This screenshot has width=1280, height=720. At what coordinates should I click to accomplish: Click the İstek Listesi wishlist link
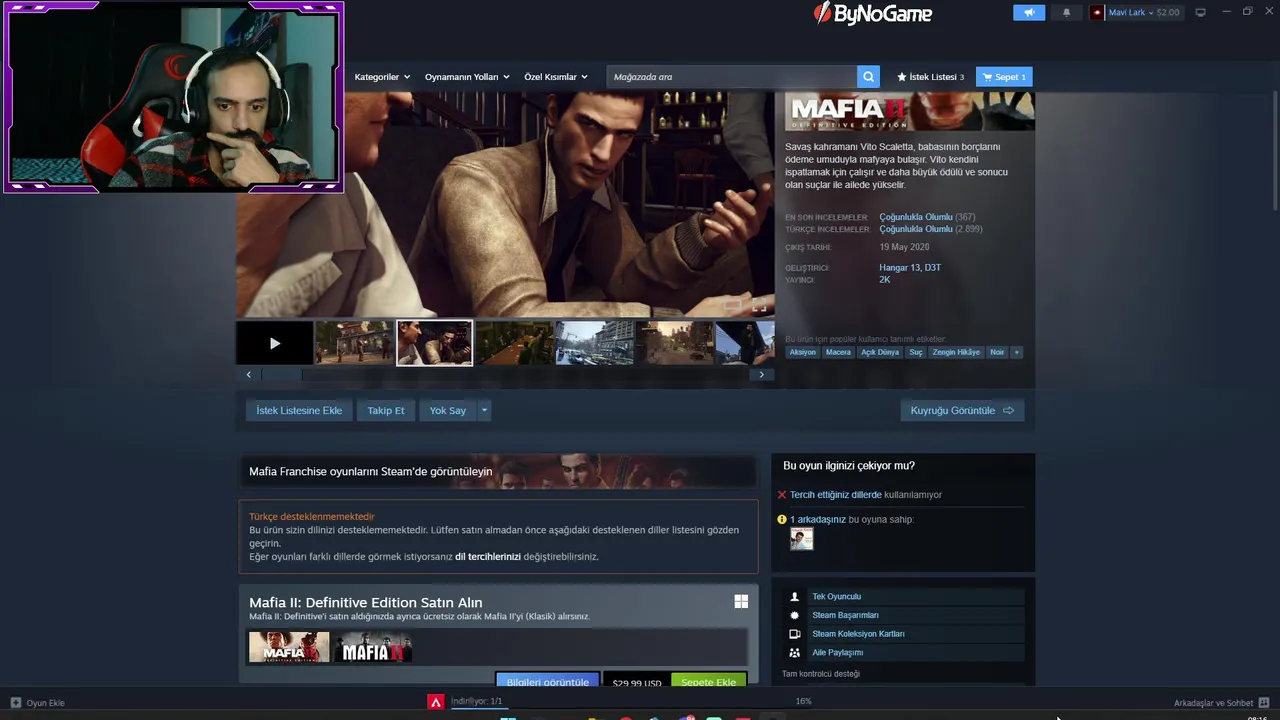[931, 77]
